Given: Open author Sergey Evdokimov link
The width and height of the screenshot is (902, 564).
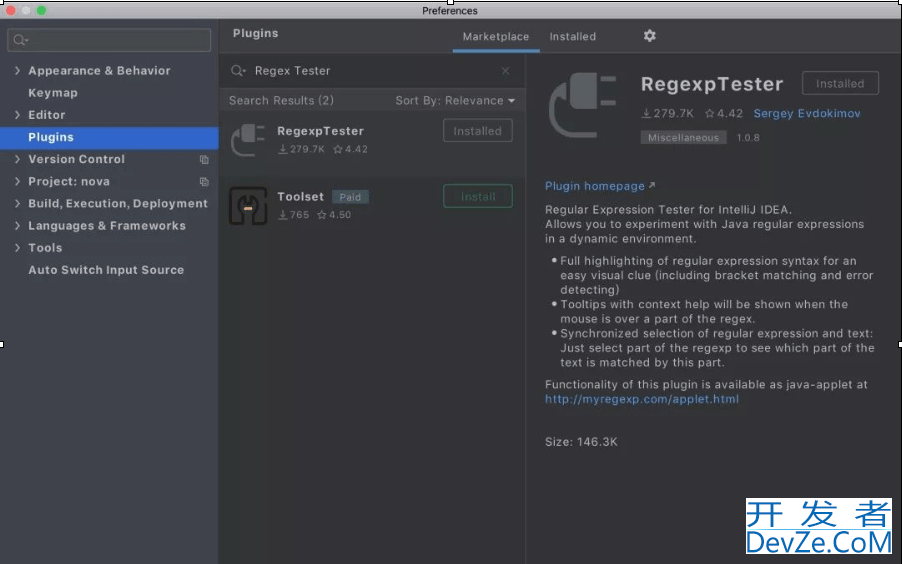Looking at the screenshot, I should click(x=807, y=113).
